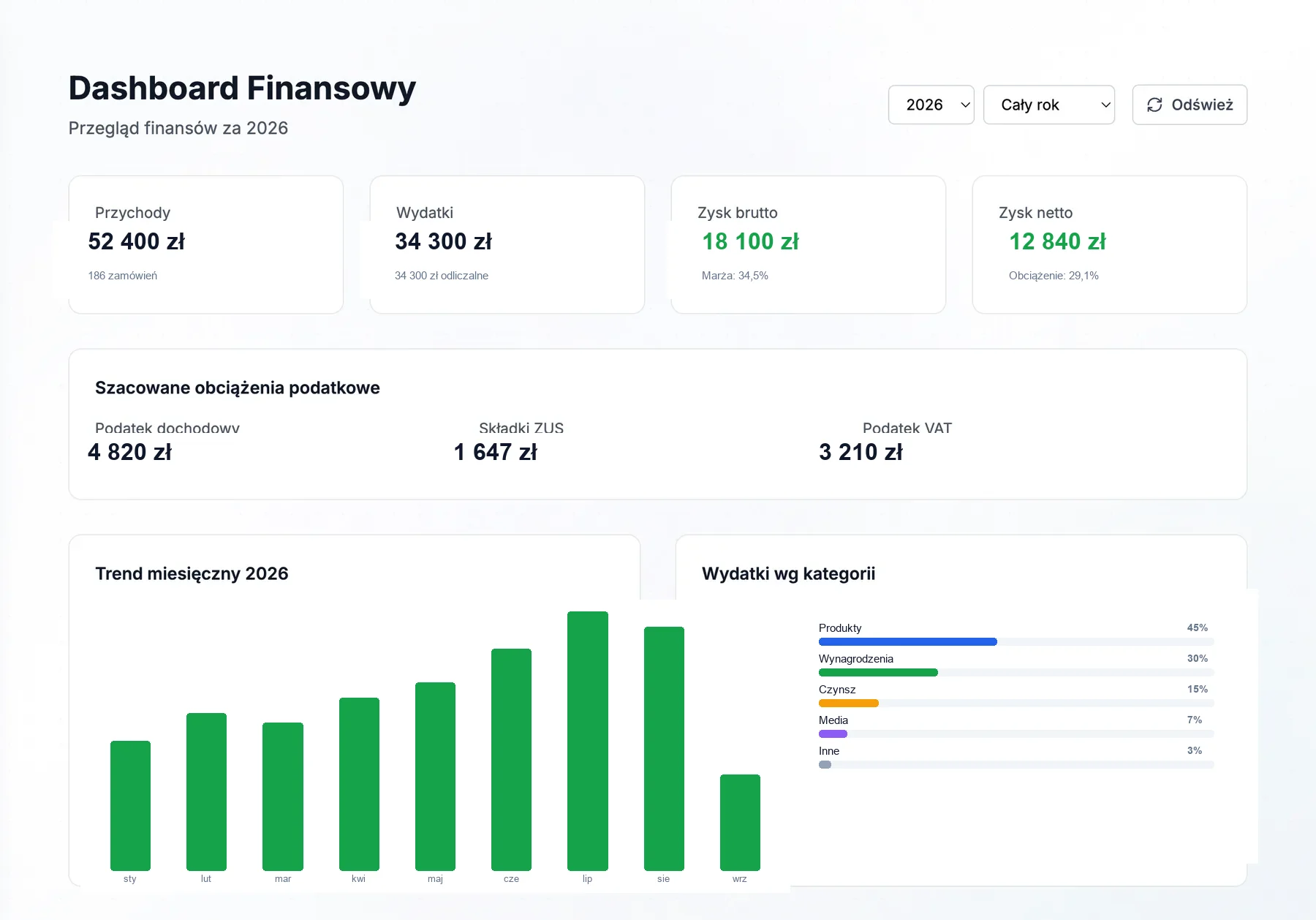Click the orange Czynsz progress bar
Image resolution: width=1316 pixels, height=920 pixels.
[x=848, y=704]
